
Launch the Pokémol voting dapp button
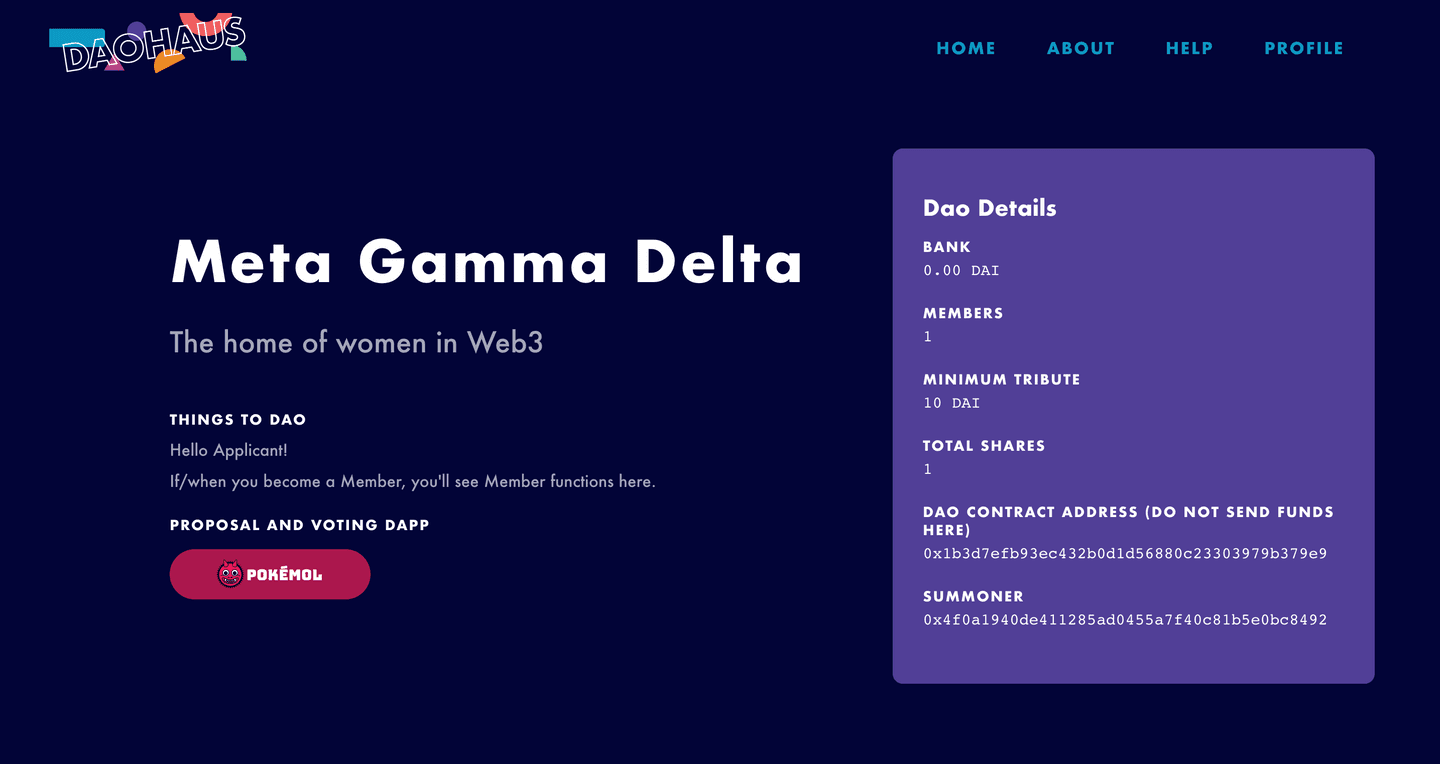tap(270, 574)
